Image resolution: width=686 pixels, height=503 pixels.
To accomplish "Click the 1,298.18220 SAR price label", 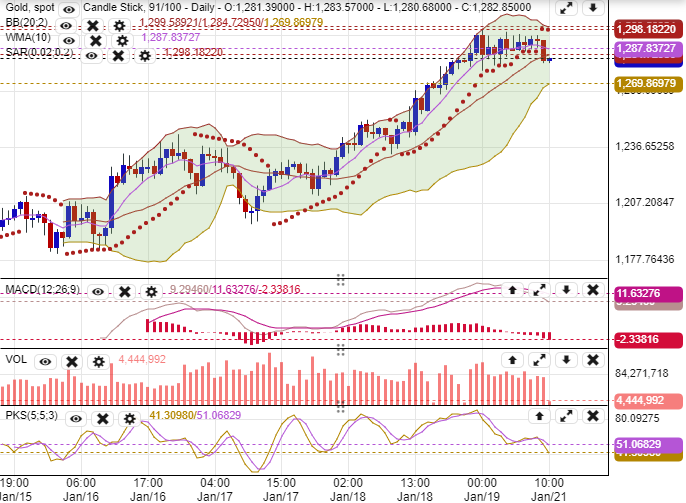I will 647,29.
